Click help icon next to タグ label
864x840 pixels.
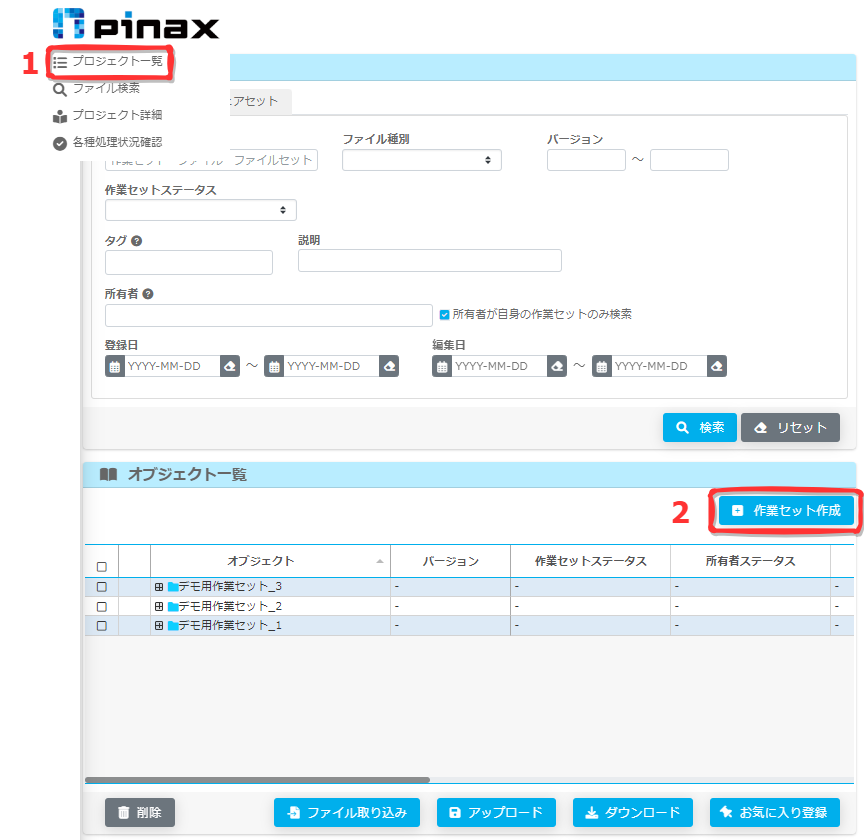pyautogui.click(x=136, y=241)
